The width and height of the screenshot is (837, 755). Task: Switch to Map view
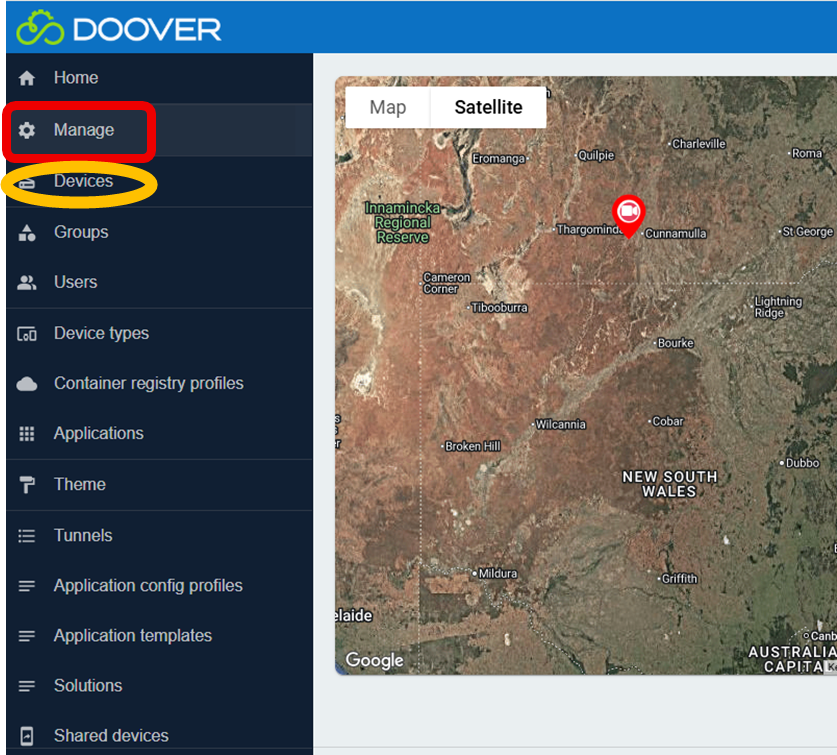[x=388, y=107]
